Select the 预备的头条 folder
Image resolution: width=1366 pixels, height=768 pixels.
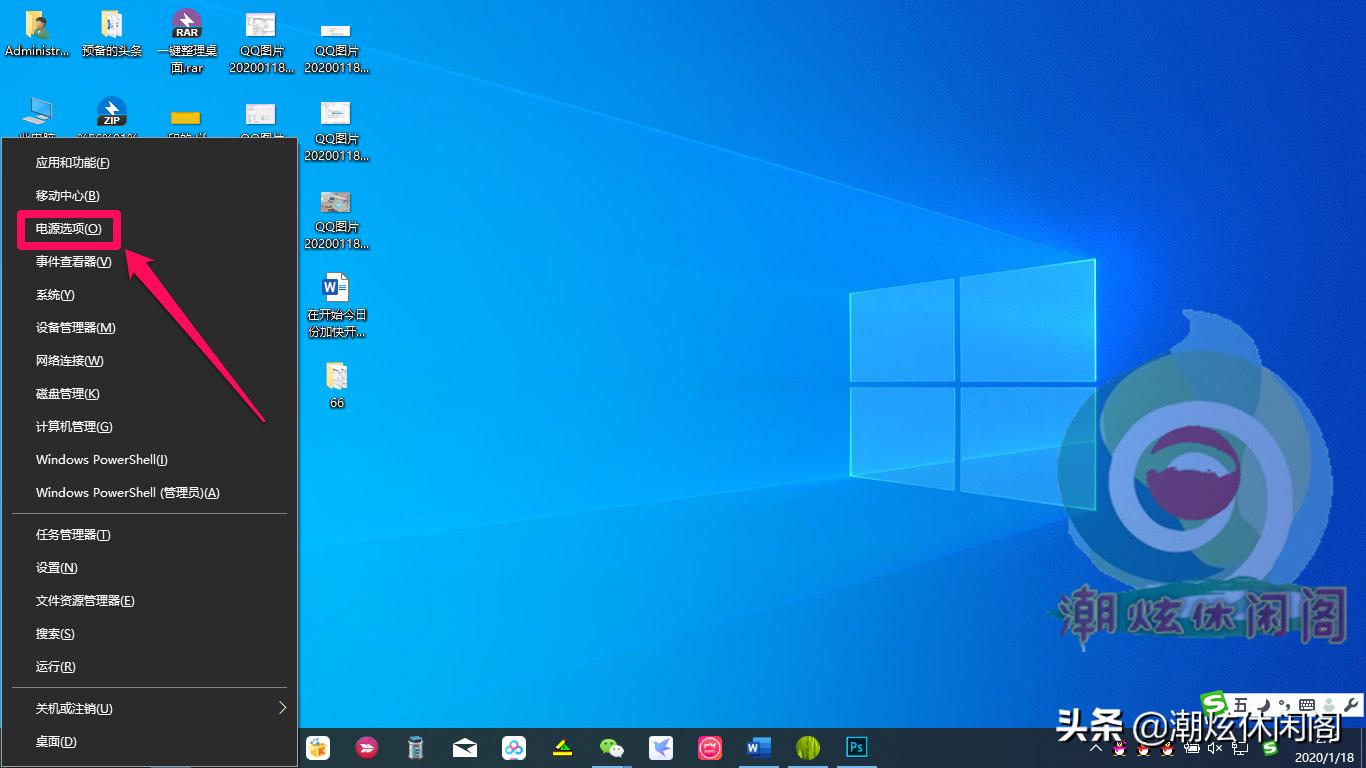point(112,33)
